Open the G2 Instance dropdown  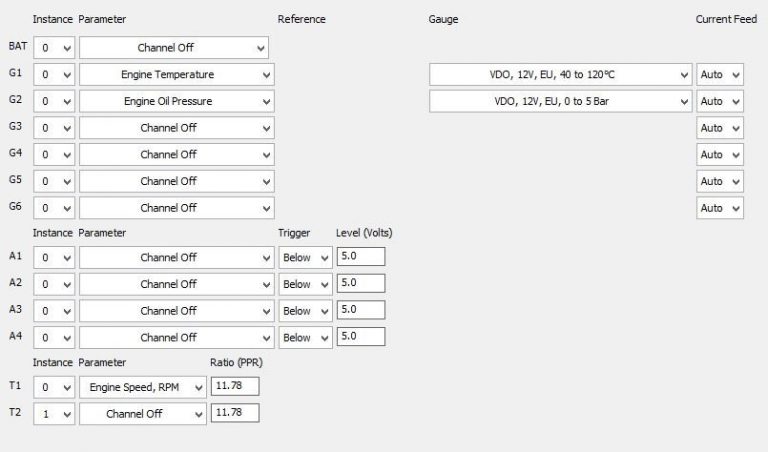coord(54,101)
